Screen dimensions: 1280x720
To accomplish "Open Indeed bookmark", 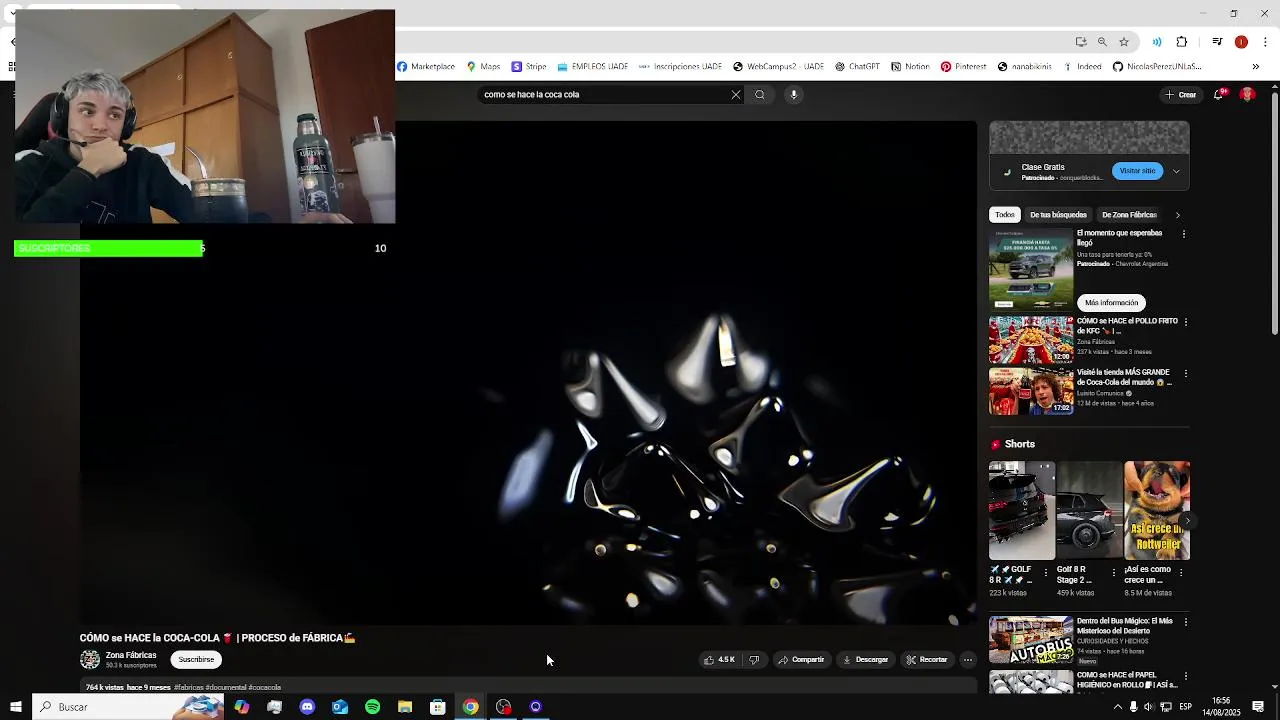I will (1082, 67).
